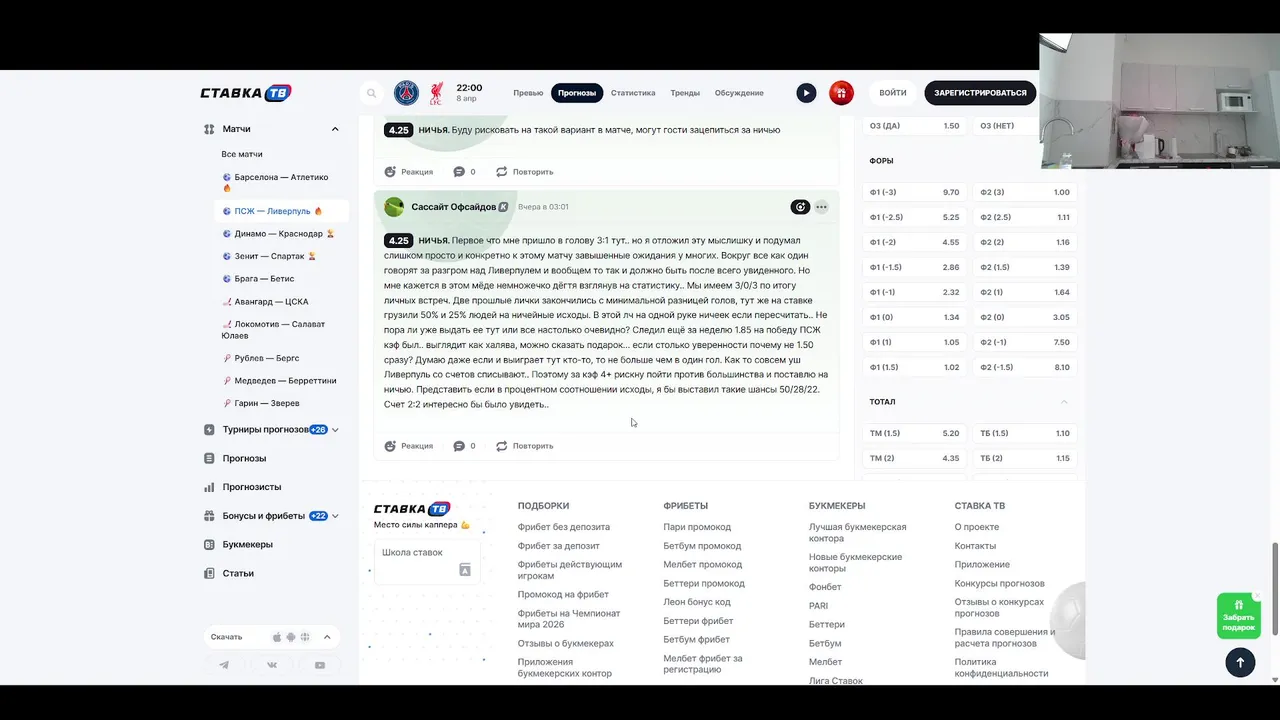This screenshot has height=720, width=1280.
Task: Open the VK social link icon
Action: click(272, 665)
